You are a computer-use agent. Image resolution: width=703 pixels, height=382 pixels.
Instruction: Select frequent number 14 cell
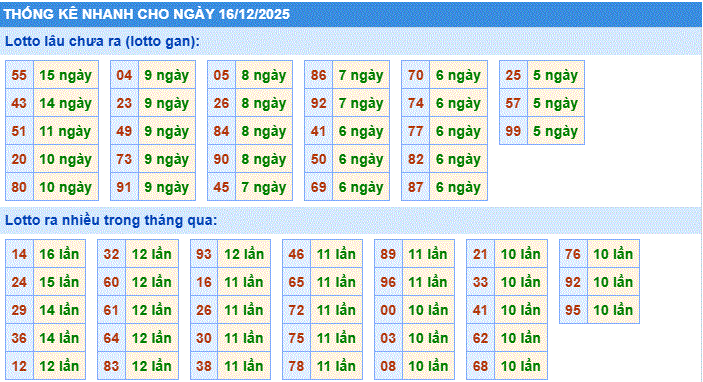tap(19, 254)
